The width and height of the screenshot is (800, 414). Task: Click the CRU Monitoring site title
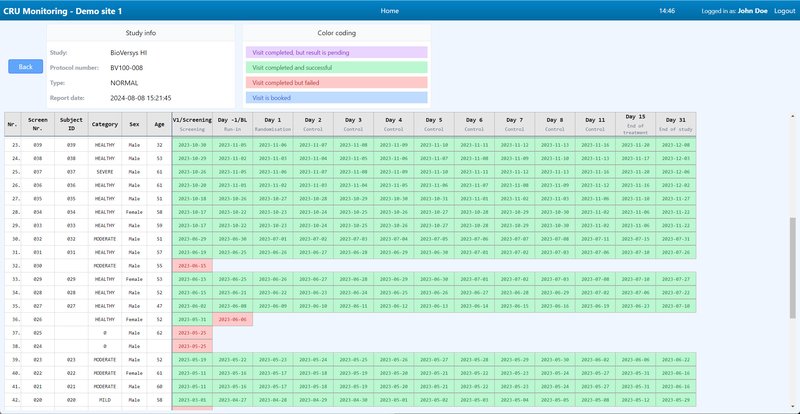point(63,10)
